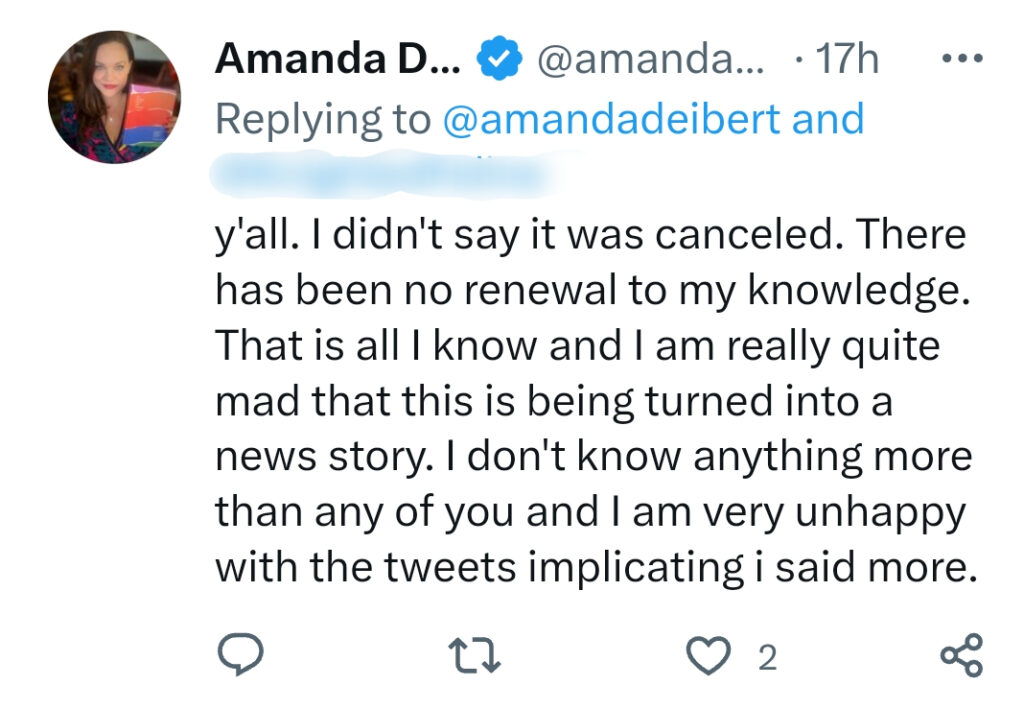Image resolution: width=1024 pixels, height=709 pixels.
Task: Open the three-dot more options menu
Action: pos(963,60)
